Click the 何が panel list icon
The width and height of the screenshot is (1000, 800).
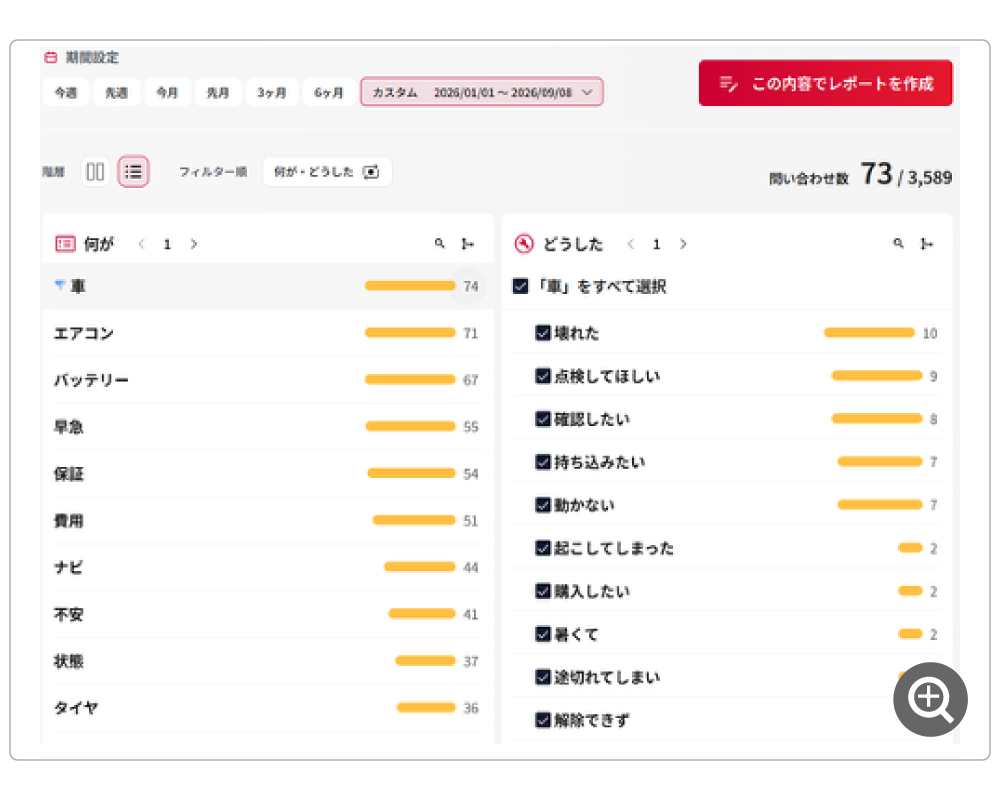(x=65, y=244)
